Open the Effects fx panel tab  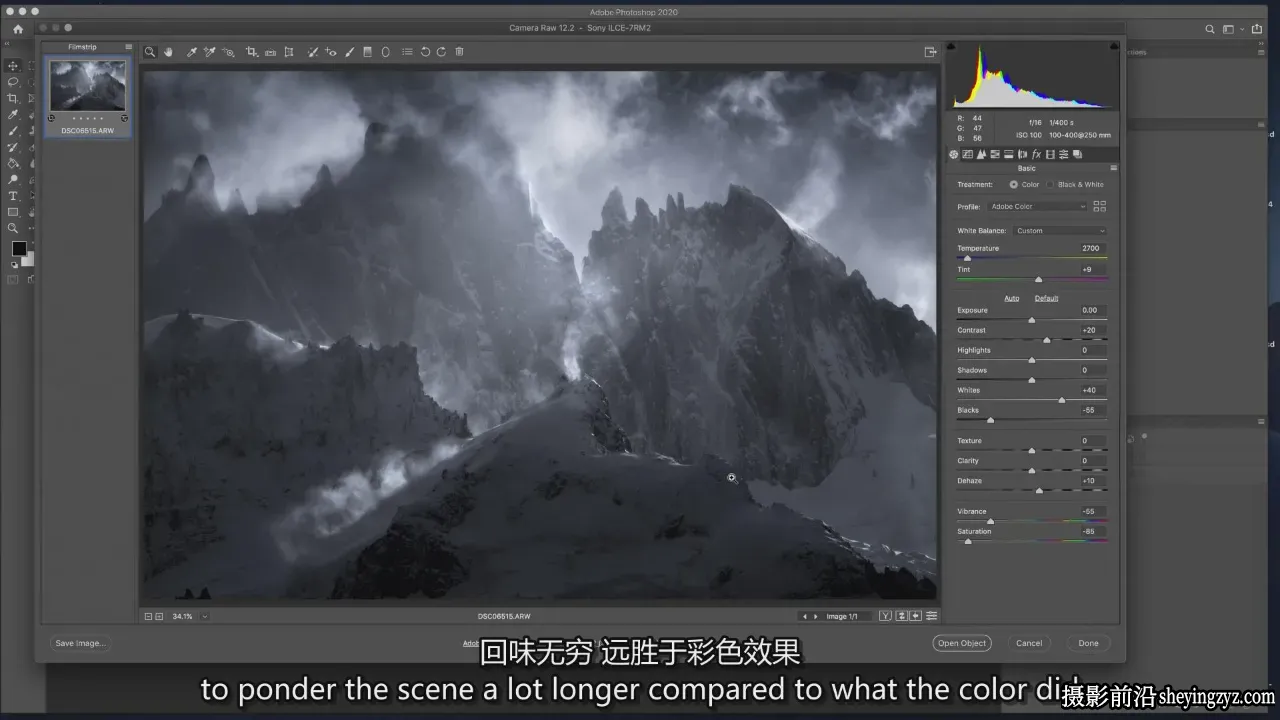click(x=1036, y=154)
